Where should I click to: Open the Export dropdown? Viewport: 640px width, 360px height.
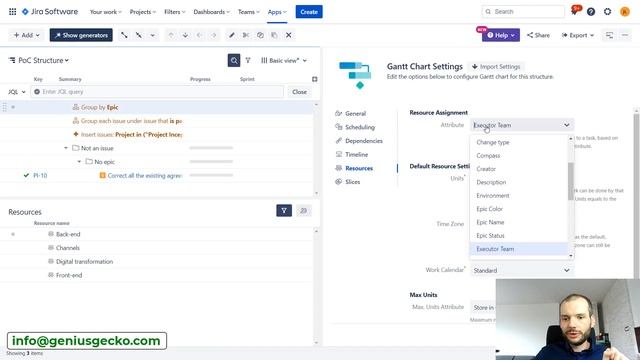pyautogui.click(x=578, y=35)
